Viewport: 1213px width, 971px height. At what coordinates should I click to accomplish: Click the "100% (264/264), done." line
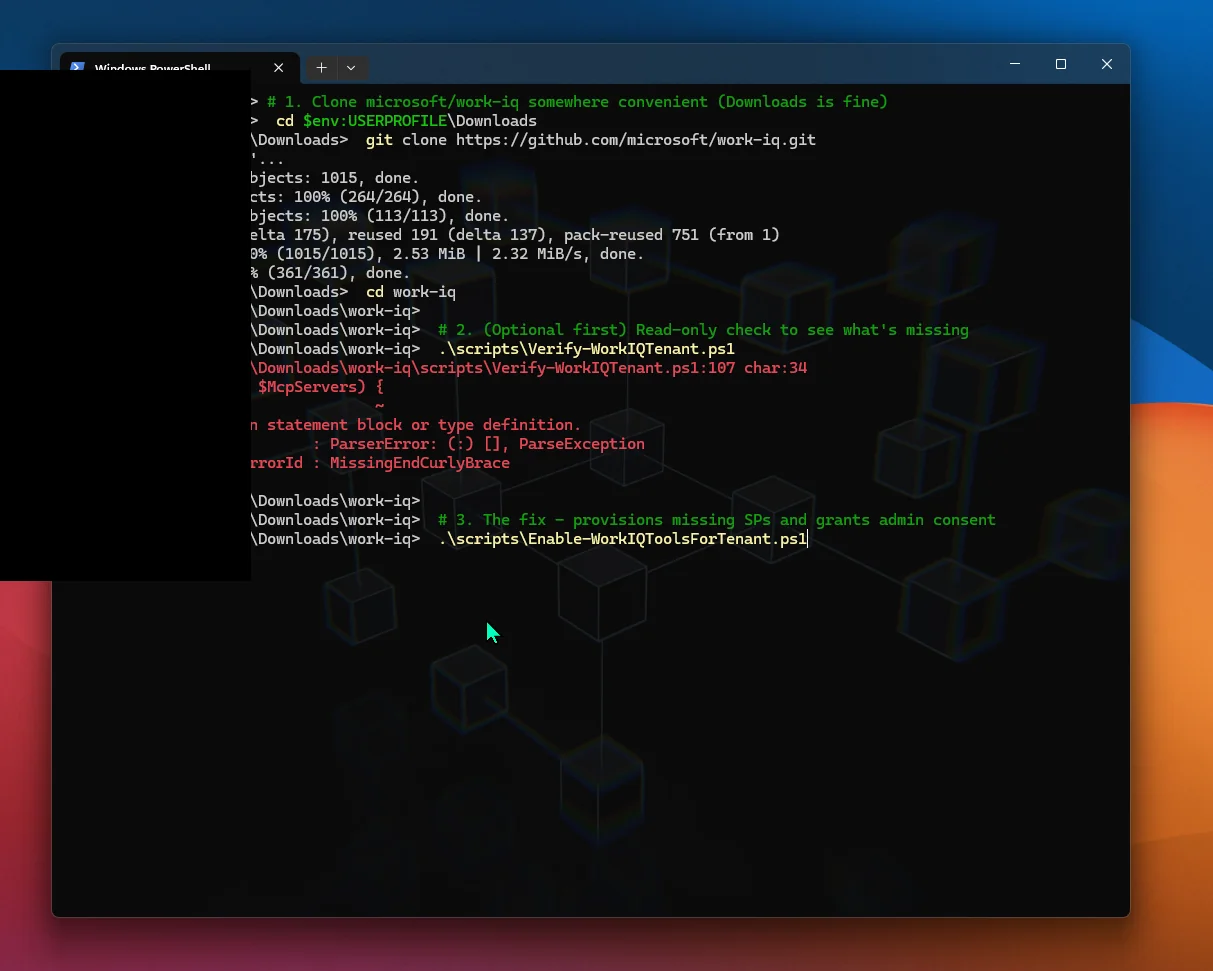[x=366, y=197]
